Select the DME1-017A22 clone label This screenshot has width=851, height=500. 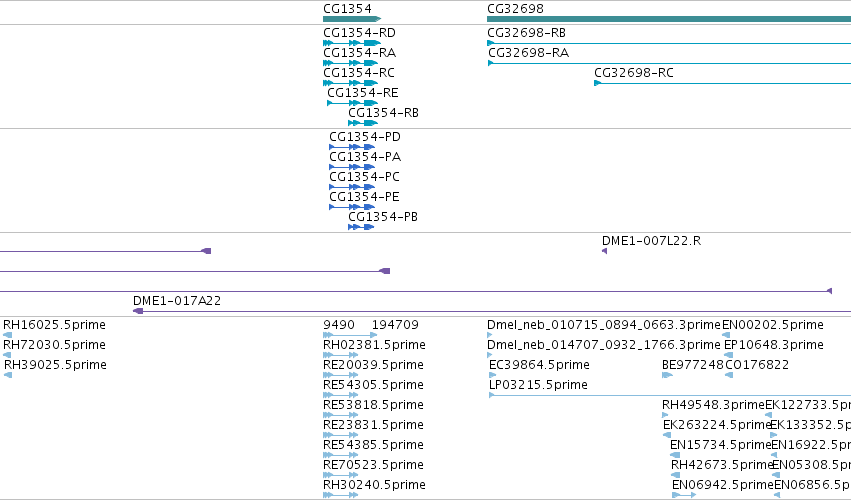tap(177, 301)
